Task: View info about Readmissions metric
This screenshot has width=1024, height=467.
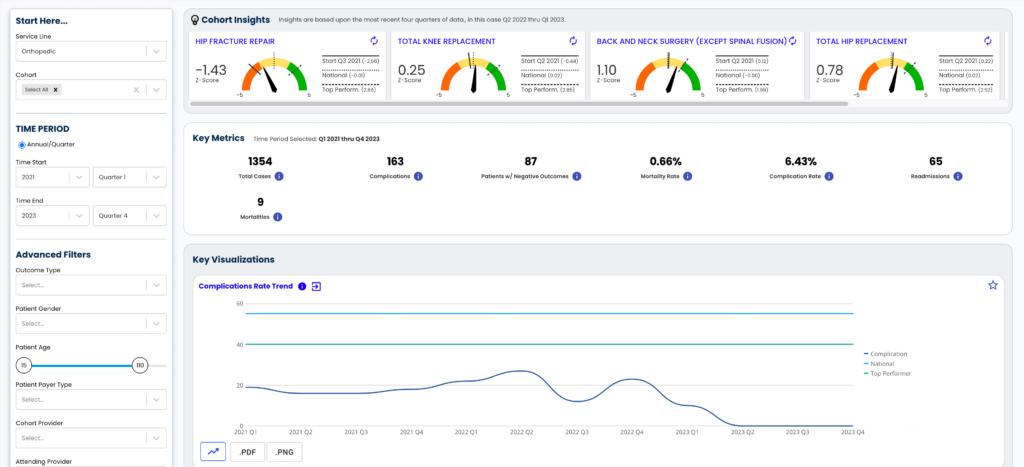Action: [957, 176]
